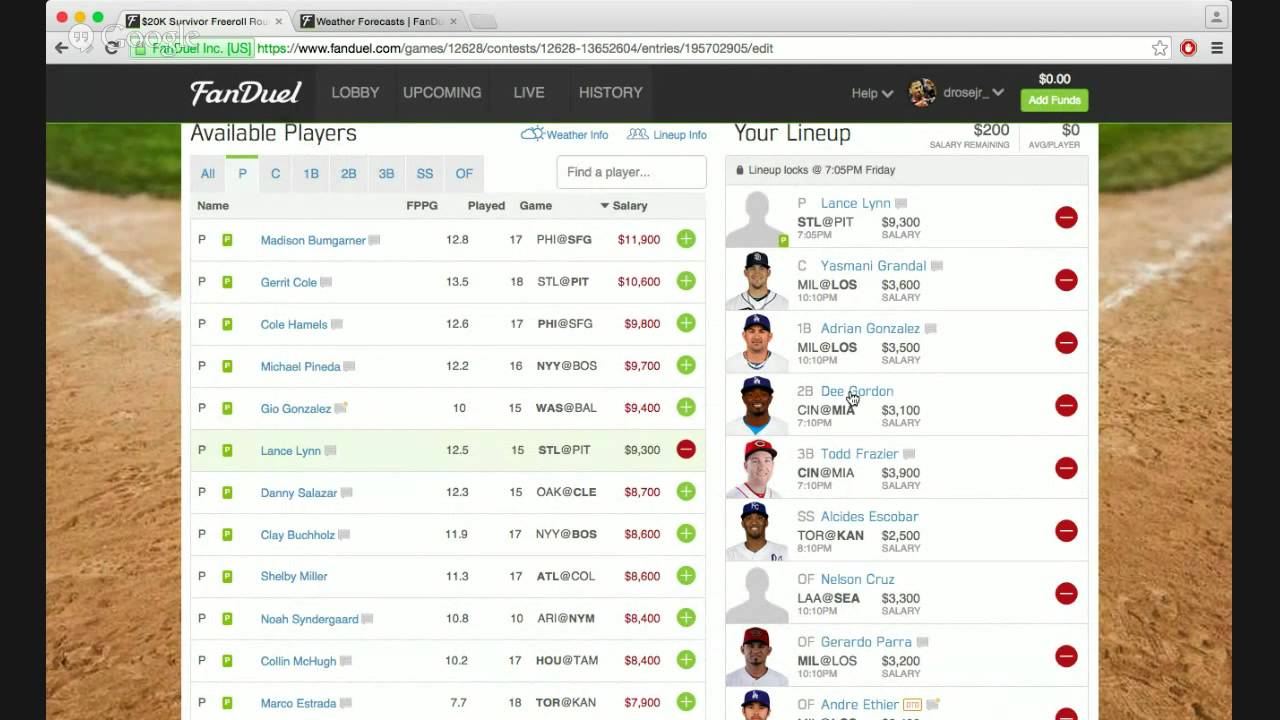Open Gerrit Cole player link
This screenshot has width=1280, height=720.
tap(289, 282)
